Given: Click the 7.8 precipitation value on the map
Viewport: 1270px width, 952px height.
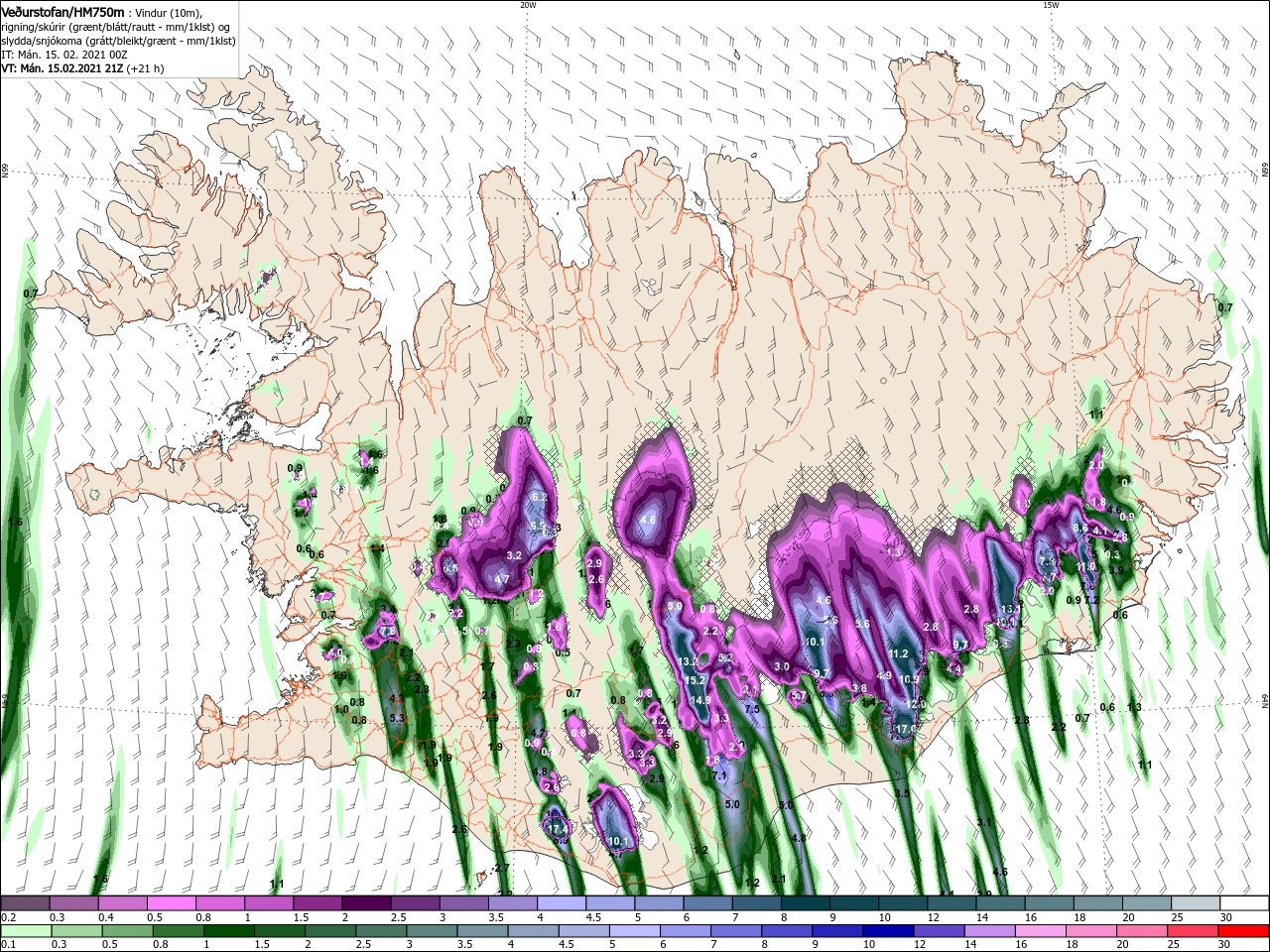Looking at the screenshot, I should pyautogui.click(x=388, y=630).
